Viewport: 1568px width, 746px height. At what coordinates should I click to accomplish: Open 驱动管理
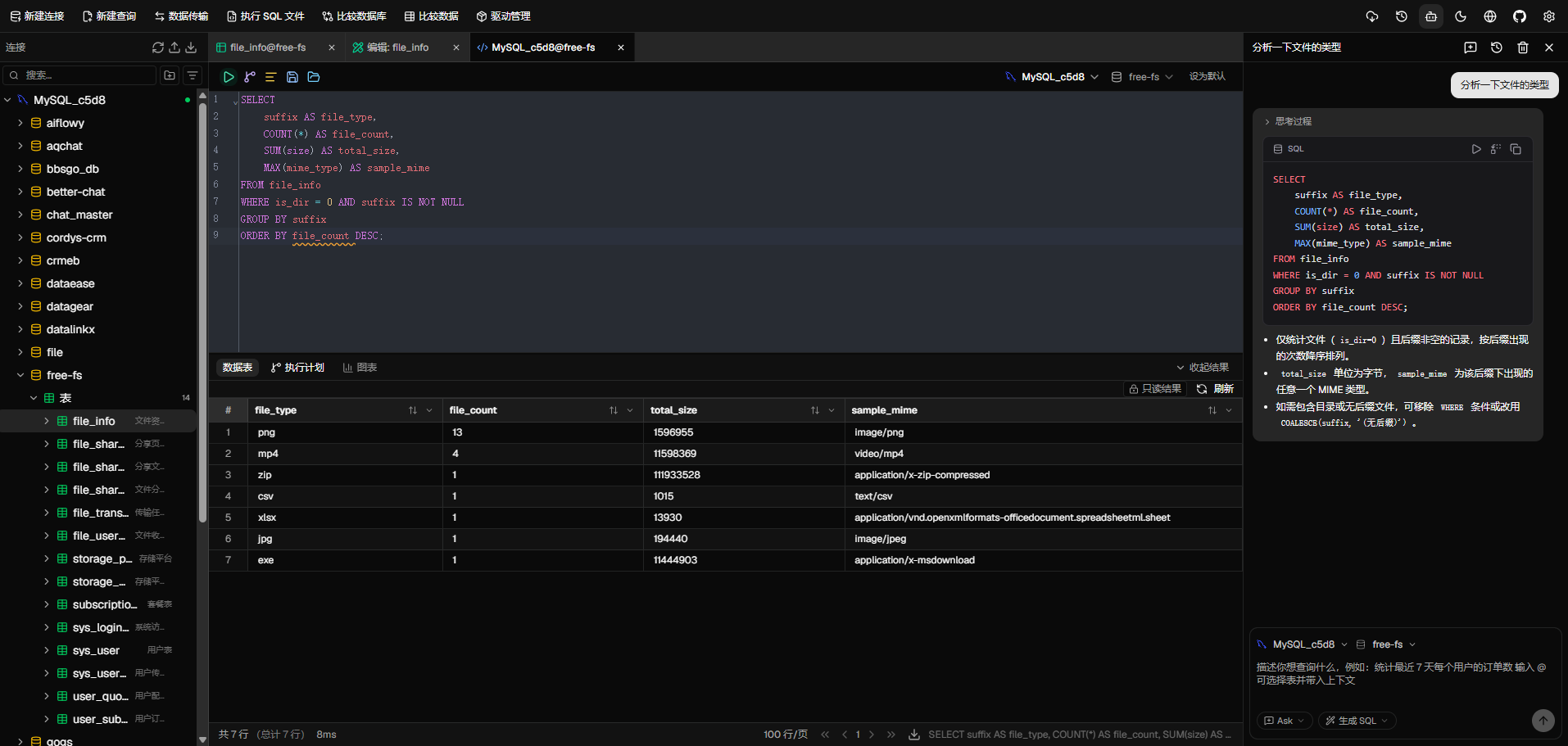(x=503, y=16)
